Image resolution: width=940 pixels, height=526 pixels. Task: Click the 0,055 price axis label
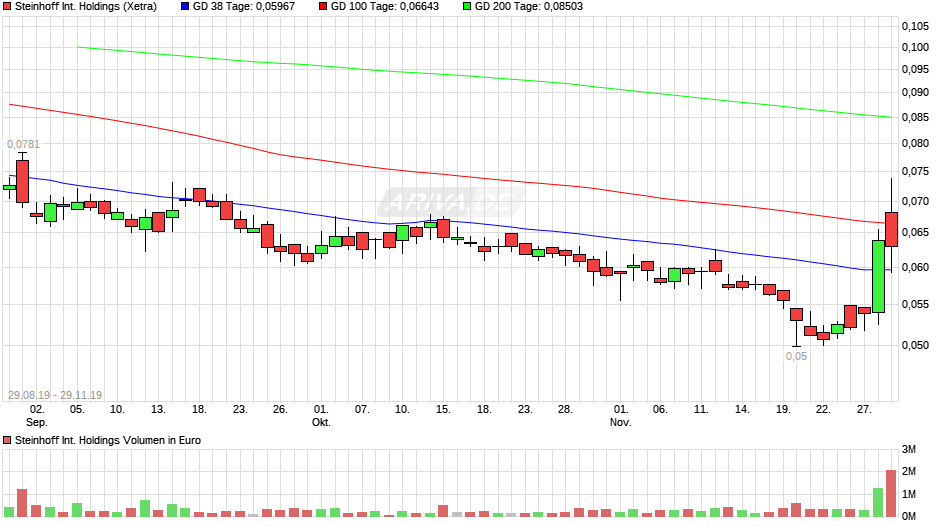(x=915, y=304)
